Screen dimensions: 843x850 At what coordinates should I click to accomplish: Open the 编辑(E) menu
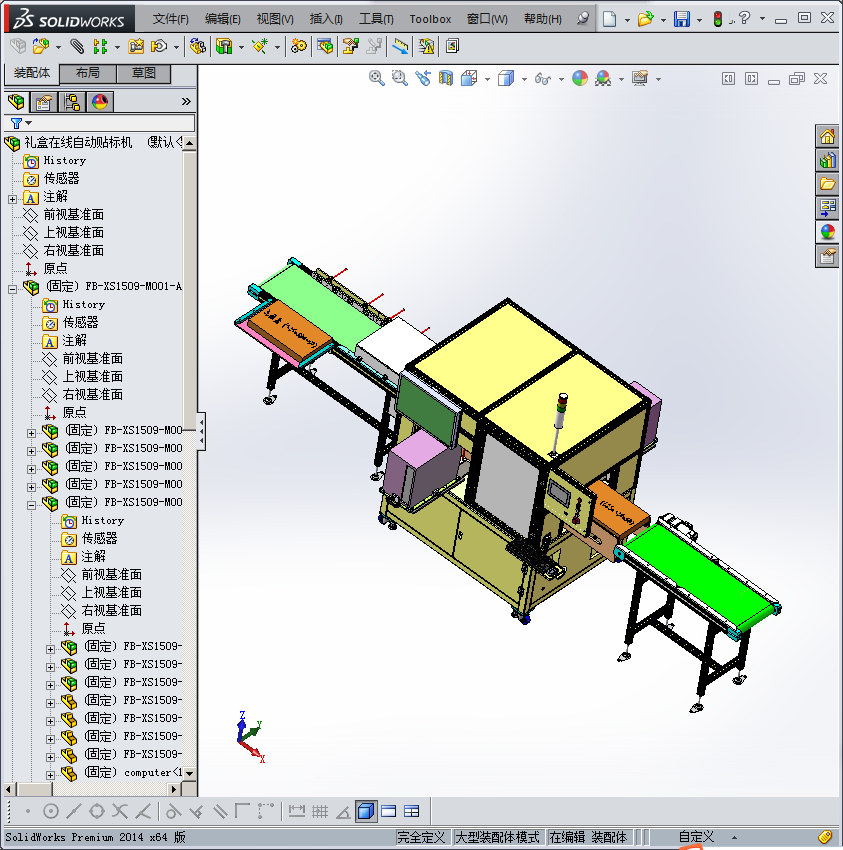[x=222, y=19]
